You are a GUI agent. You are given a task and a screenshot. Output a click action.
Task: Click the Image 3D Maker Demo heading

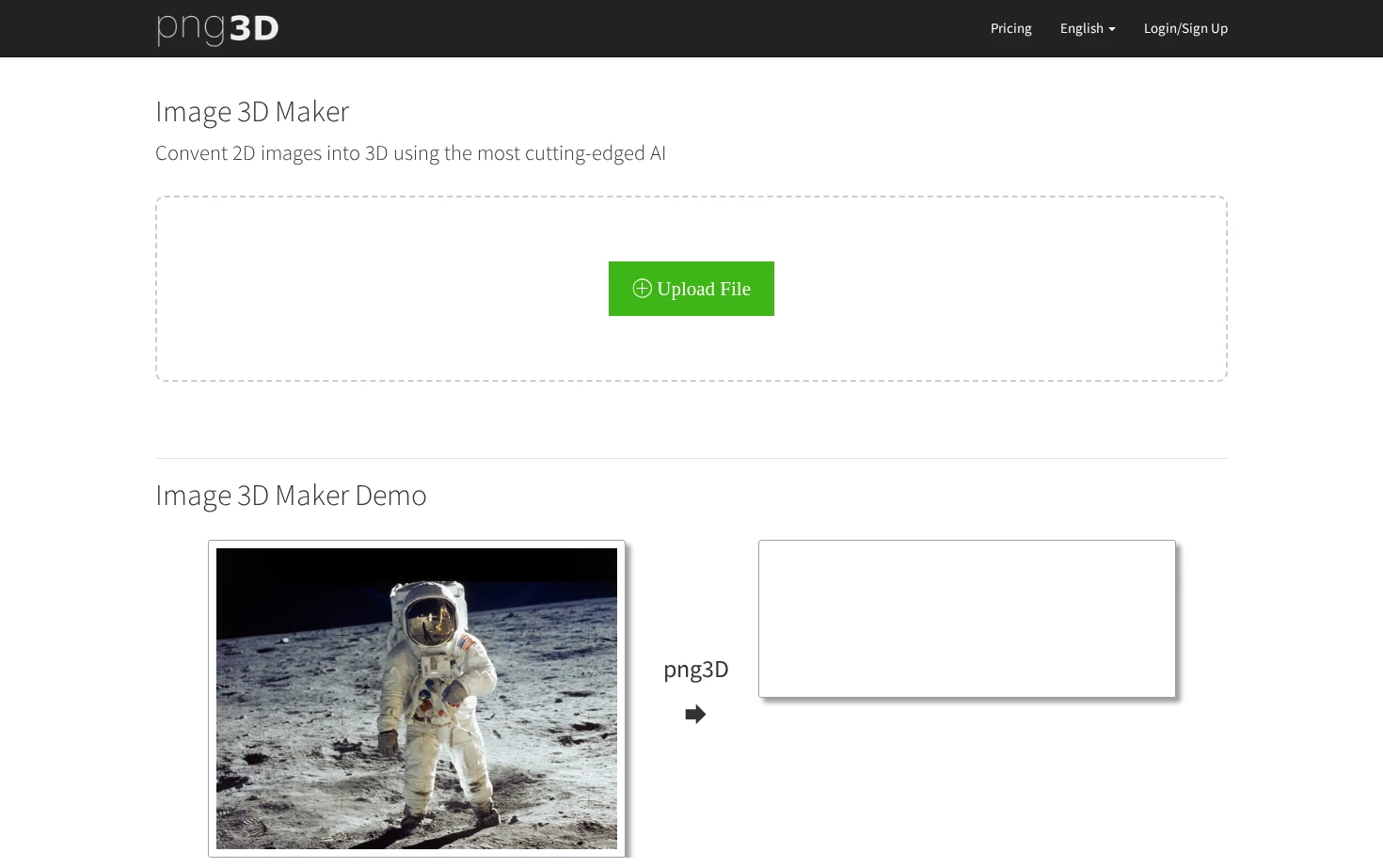click(x=291, y=496)
